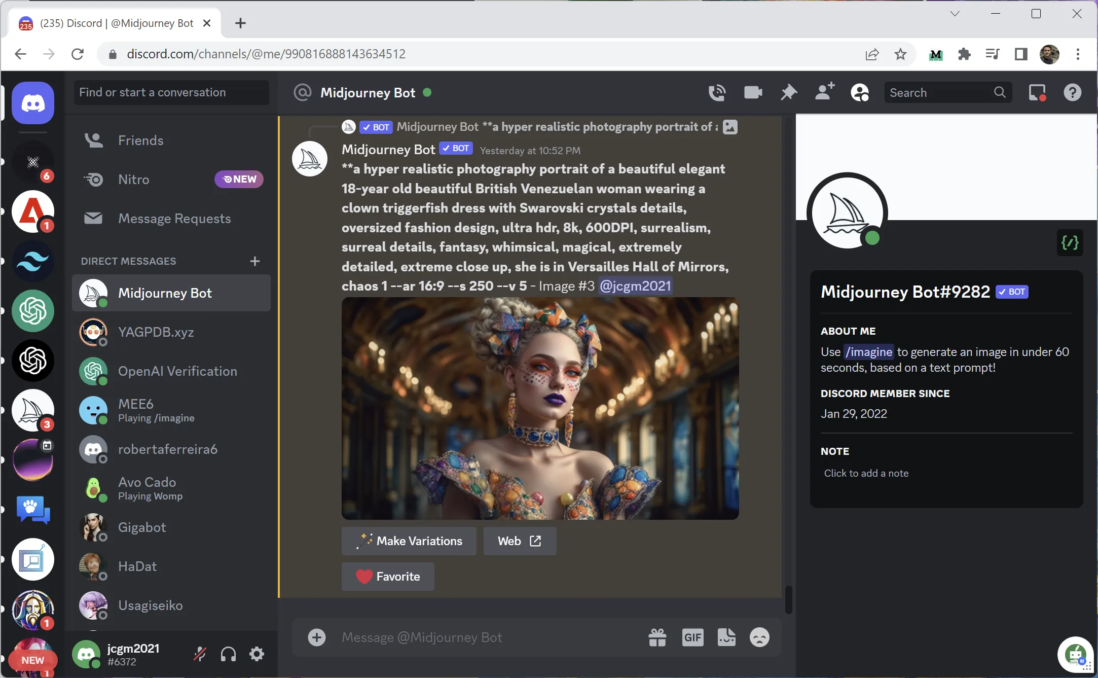The height and width of the screenshot is (678, 1098).
Task: Add friends to DM icon
Action: point(824,92)
